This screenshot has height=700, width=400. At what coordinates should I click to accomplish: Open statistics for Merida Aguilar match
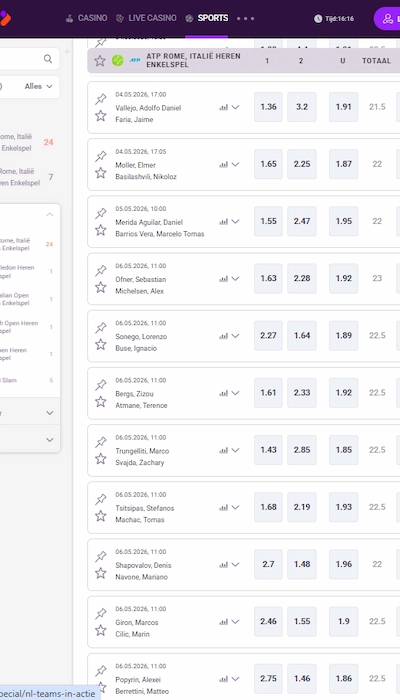[x=223, y=221]
